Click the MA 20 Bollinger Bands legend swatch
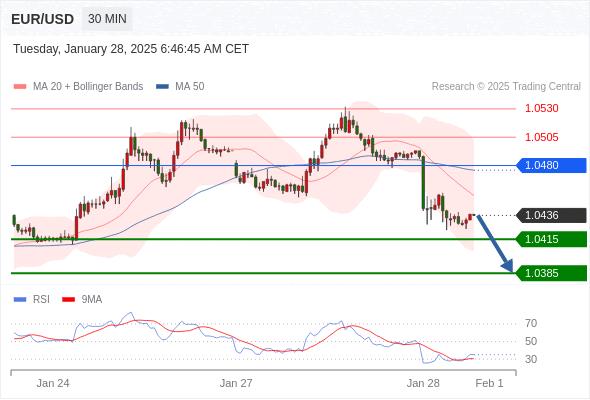The image size is (590, 400). (x=20, y=87)
